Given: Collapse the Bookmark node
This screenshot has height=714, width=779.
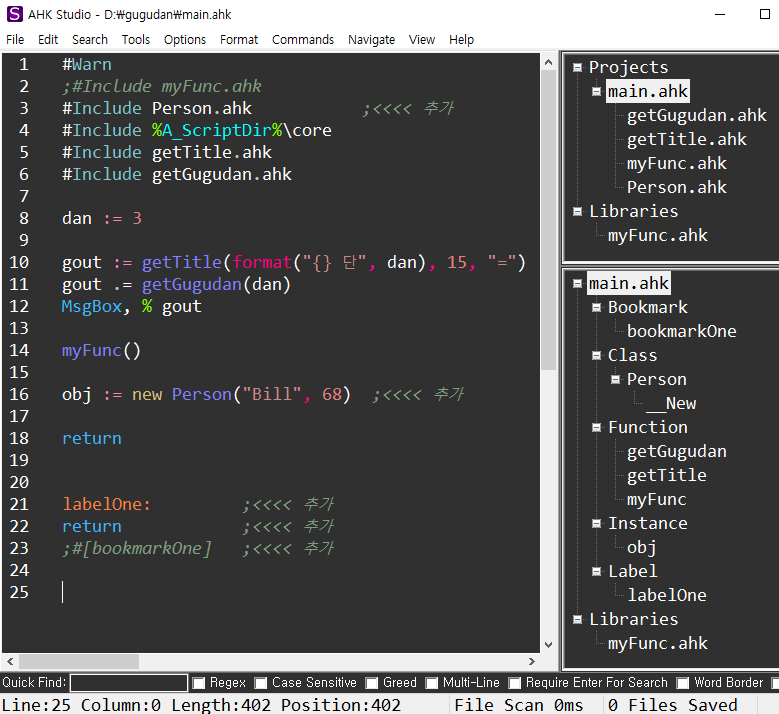Looking at the screenshot, I should pos(597,307).
